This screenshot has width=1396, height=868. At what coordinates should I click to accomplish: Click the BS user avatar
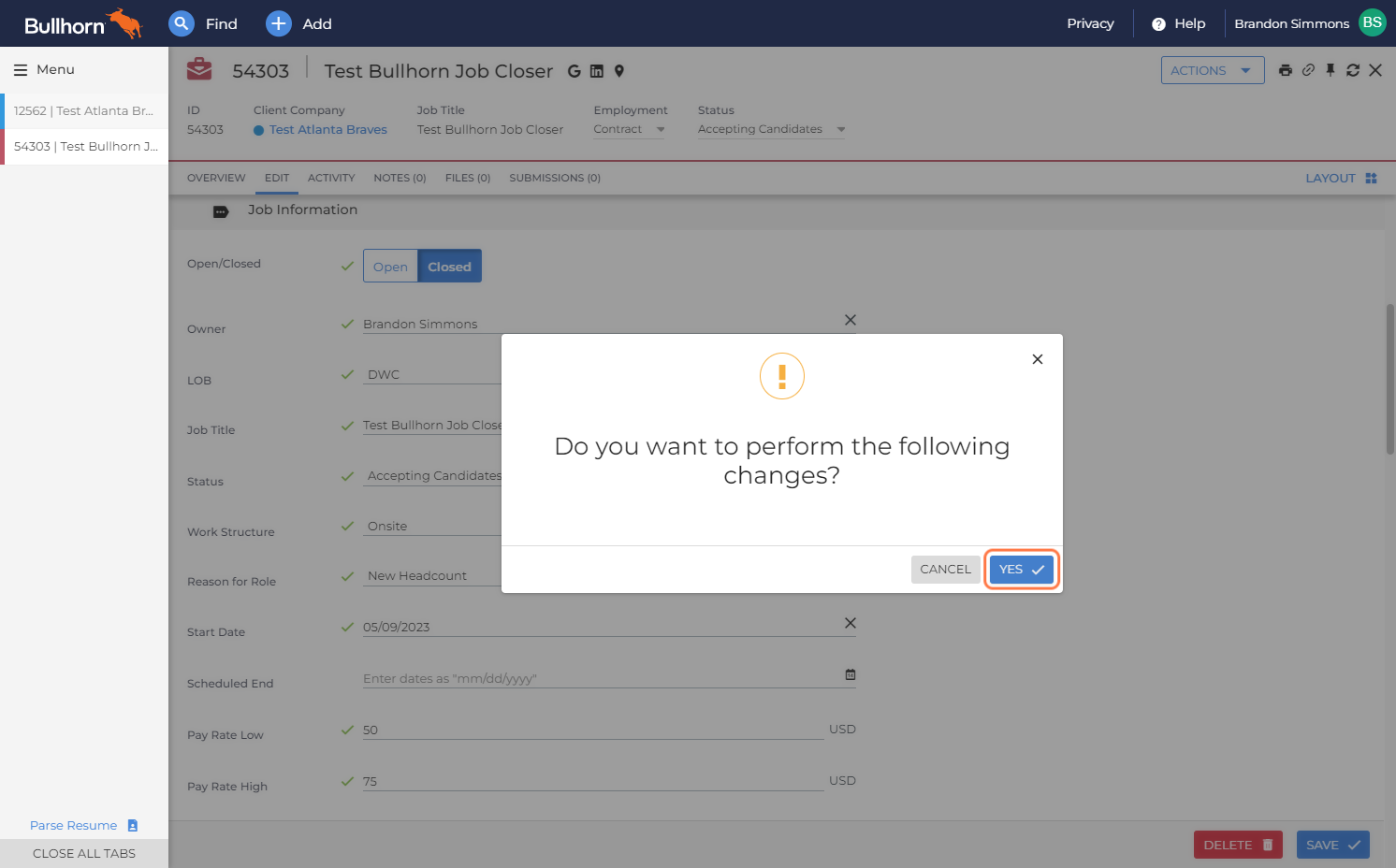[1372, 22]
